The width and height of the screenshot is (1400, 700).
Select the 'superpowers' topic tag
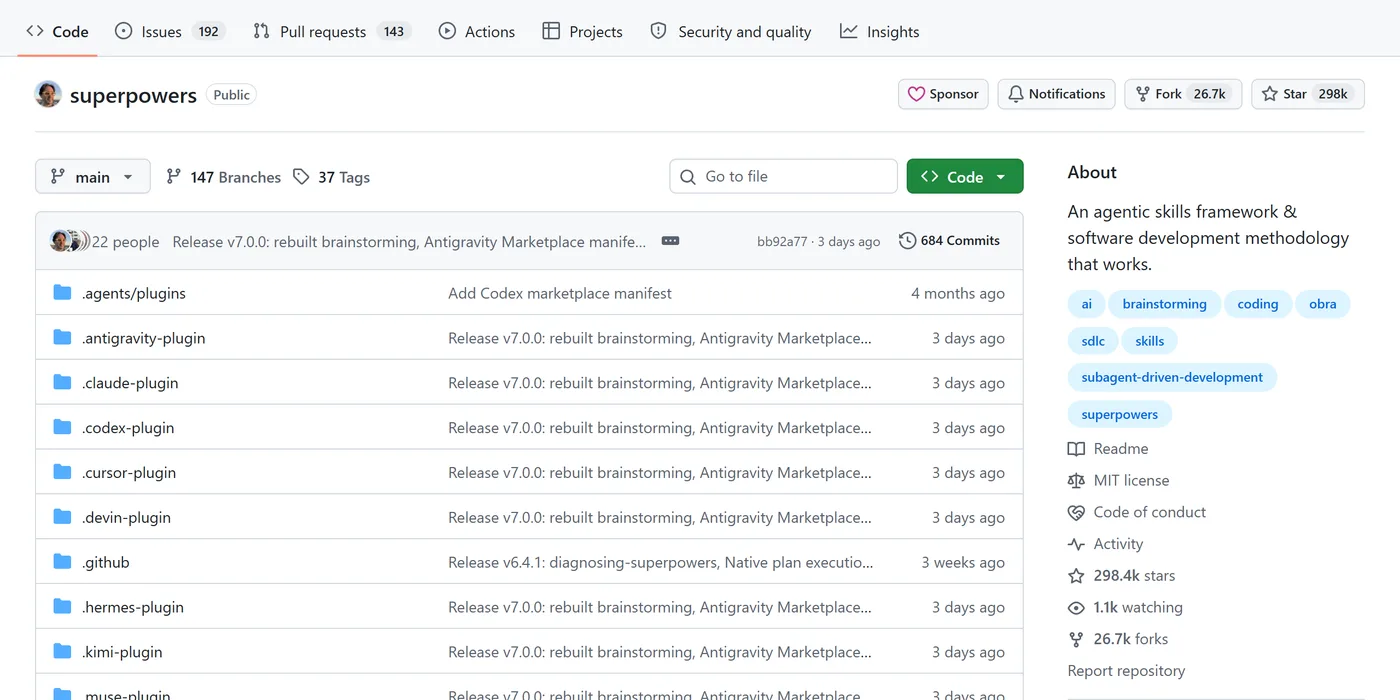1120,414
